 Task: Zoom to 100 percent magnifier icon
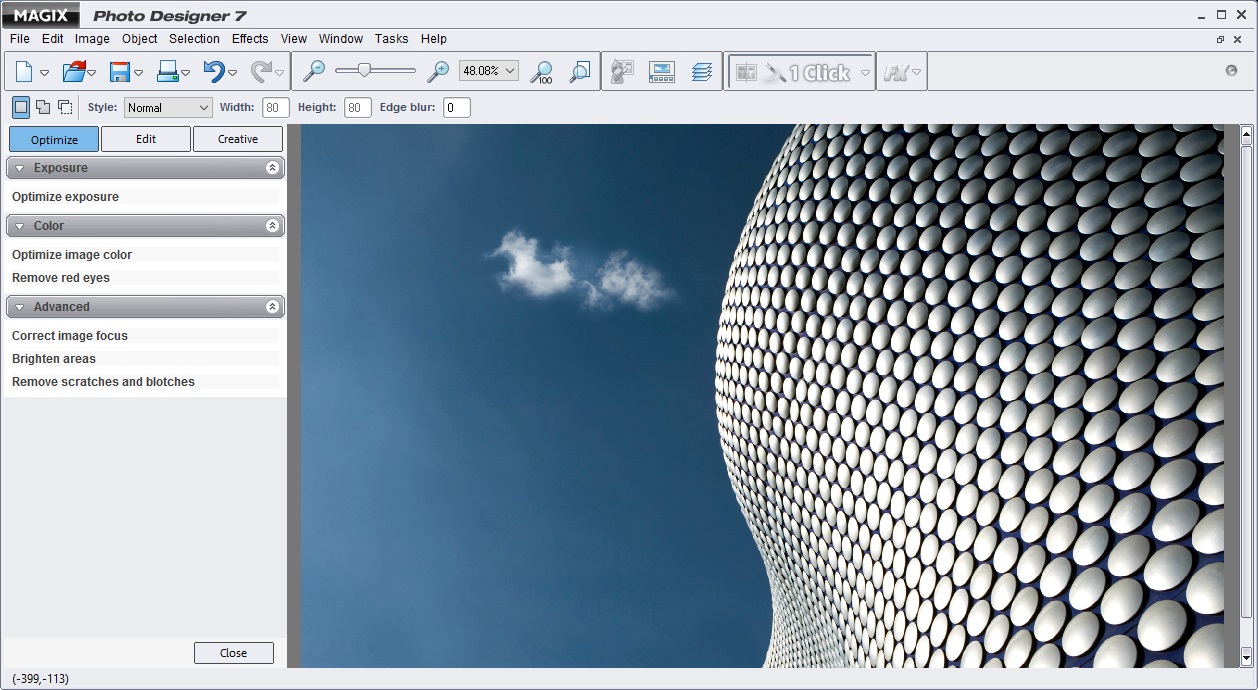click(x=542, y=72)
